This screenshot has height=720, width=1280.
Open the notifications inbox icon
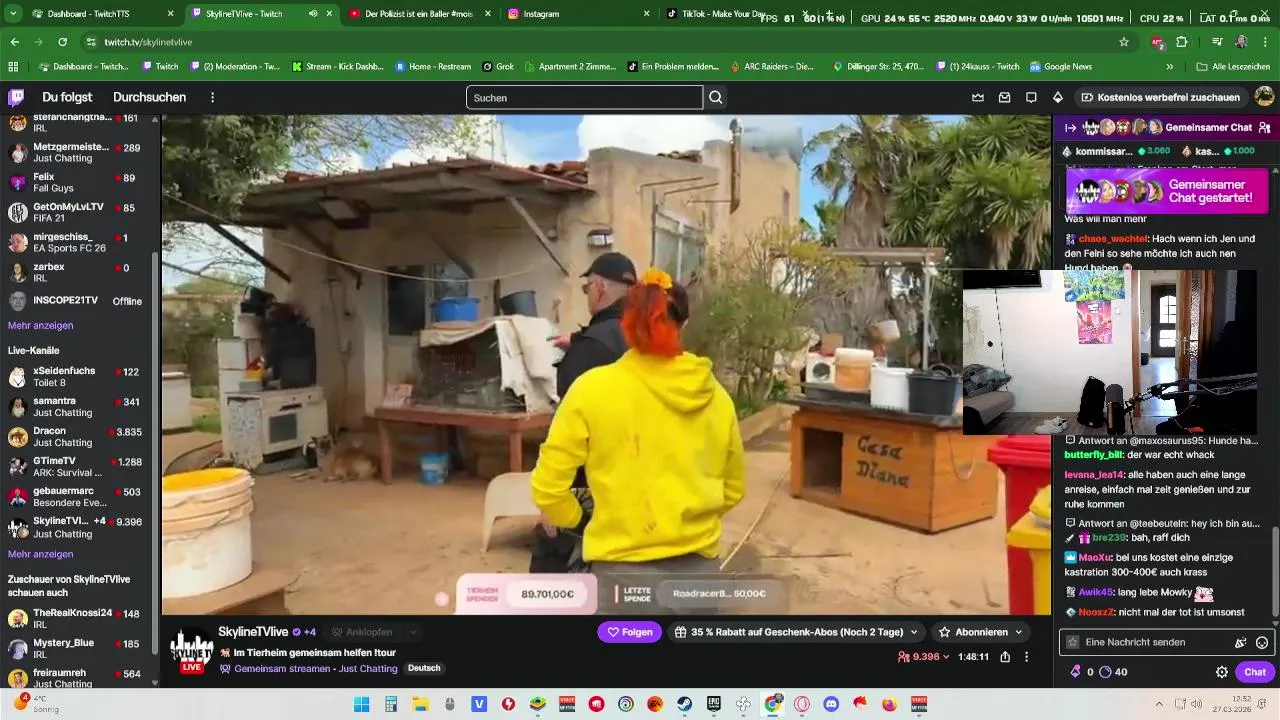pyautogui.click(x=1005, y=97)
